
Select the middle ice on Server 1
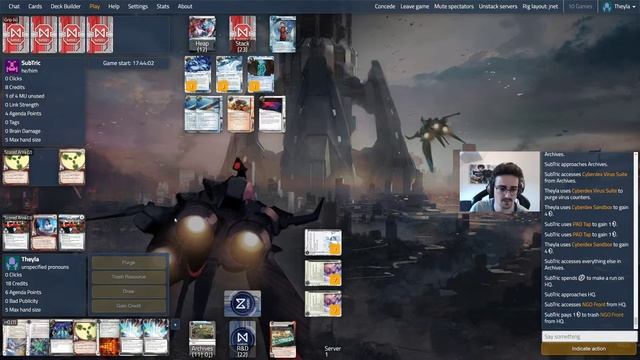coord(323,273)
